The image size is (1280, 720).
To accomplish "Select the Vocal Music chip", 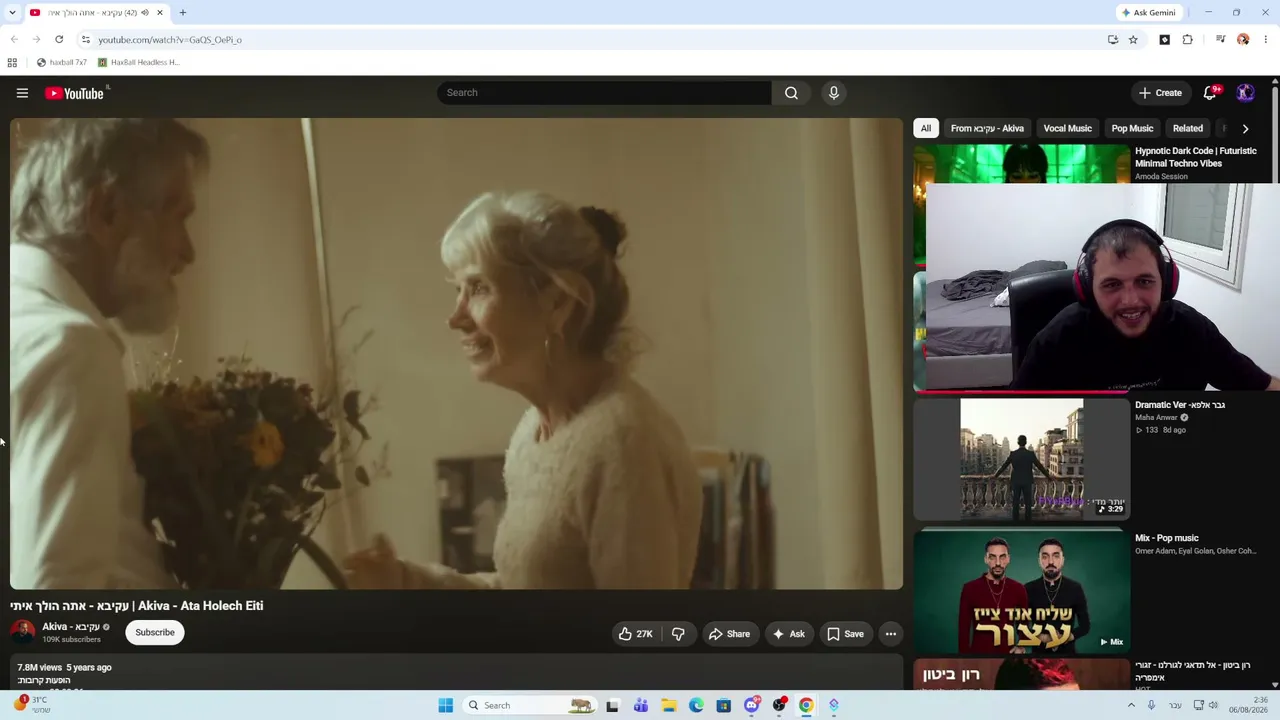I will click(1067, 128).
